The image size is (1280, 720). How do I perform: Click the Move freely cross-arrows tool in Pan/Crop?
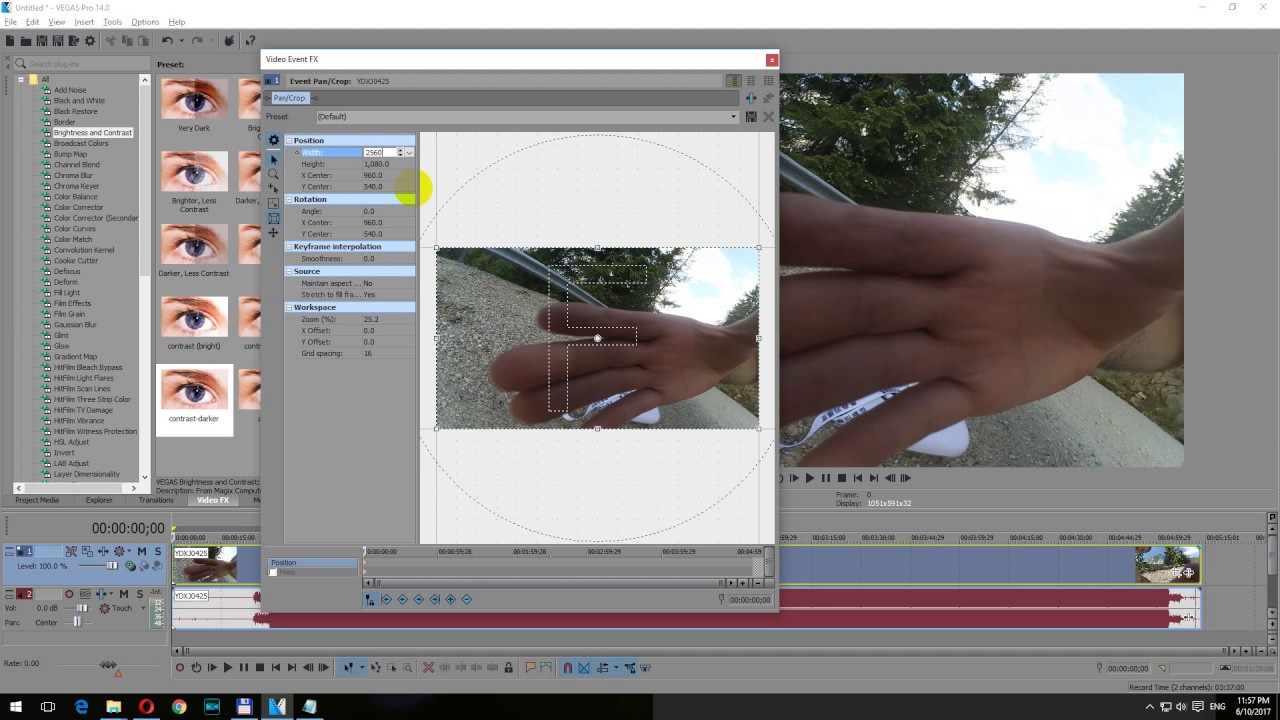[x=273, y=233]
